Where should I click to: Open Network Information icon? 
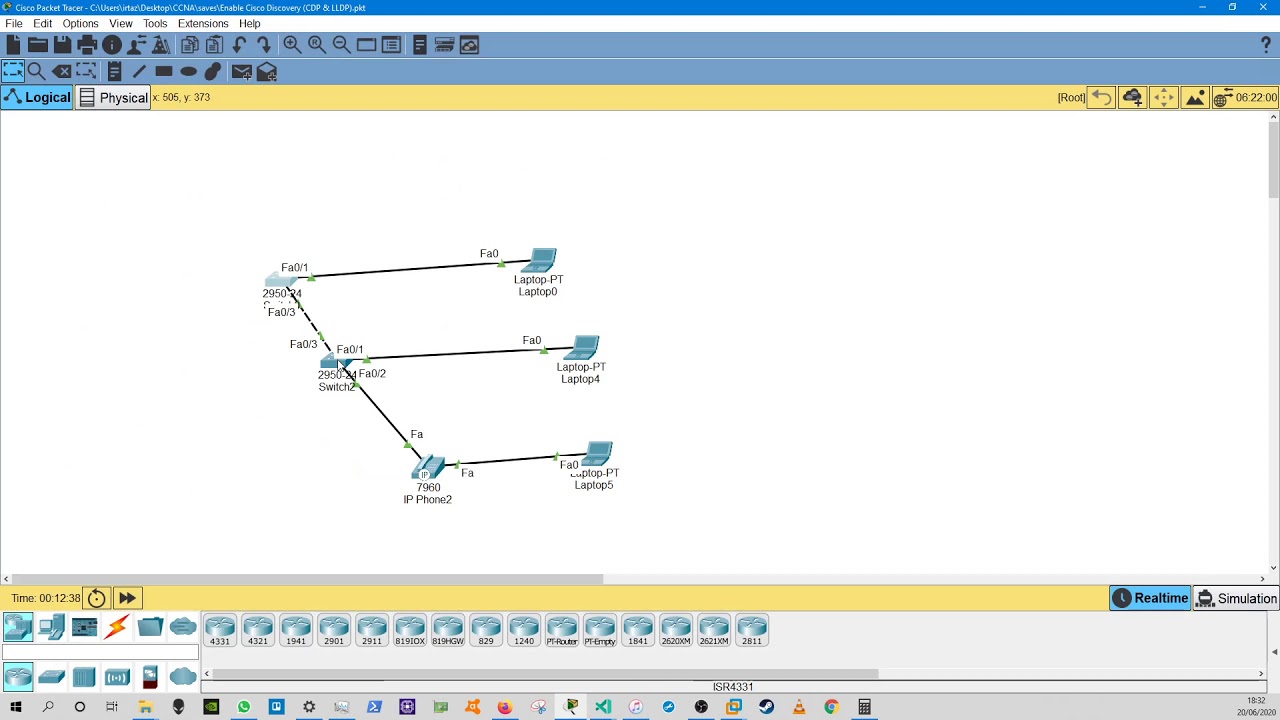tap(112, 45)
